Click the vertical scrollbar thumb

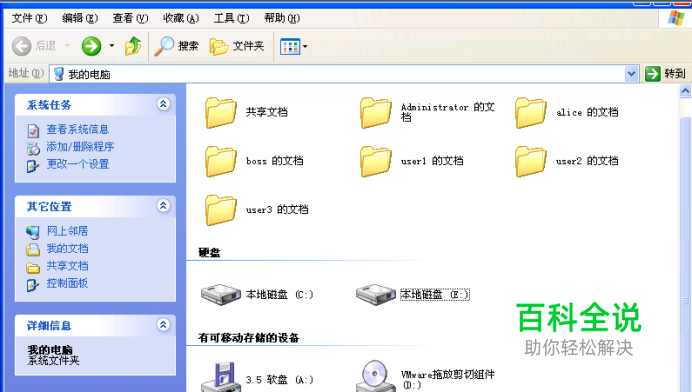coord(685,254)
